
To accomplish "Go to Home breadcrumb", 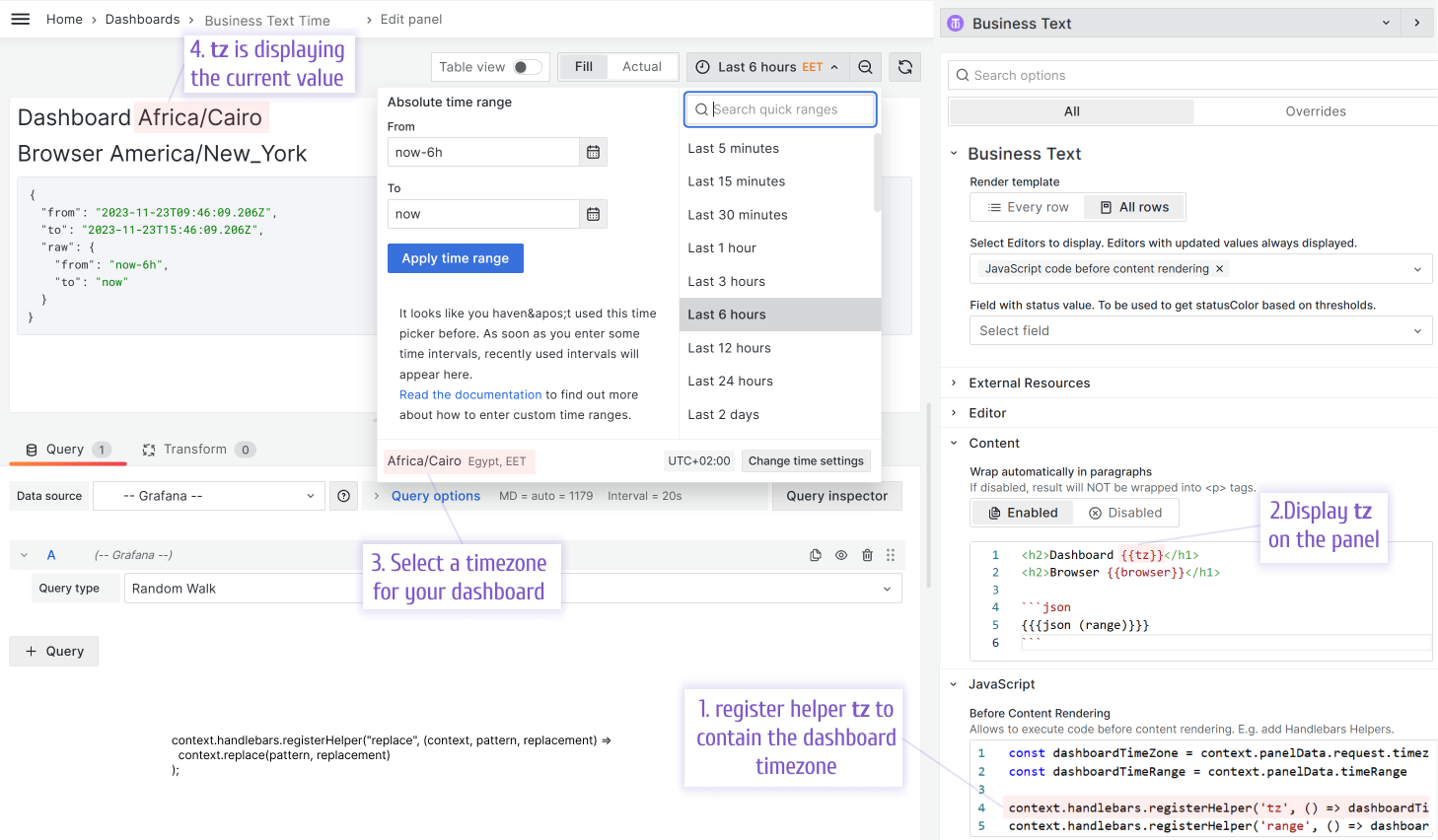I will point(64,19).
